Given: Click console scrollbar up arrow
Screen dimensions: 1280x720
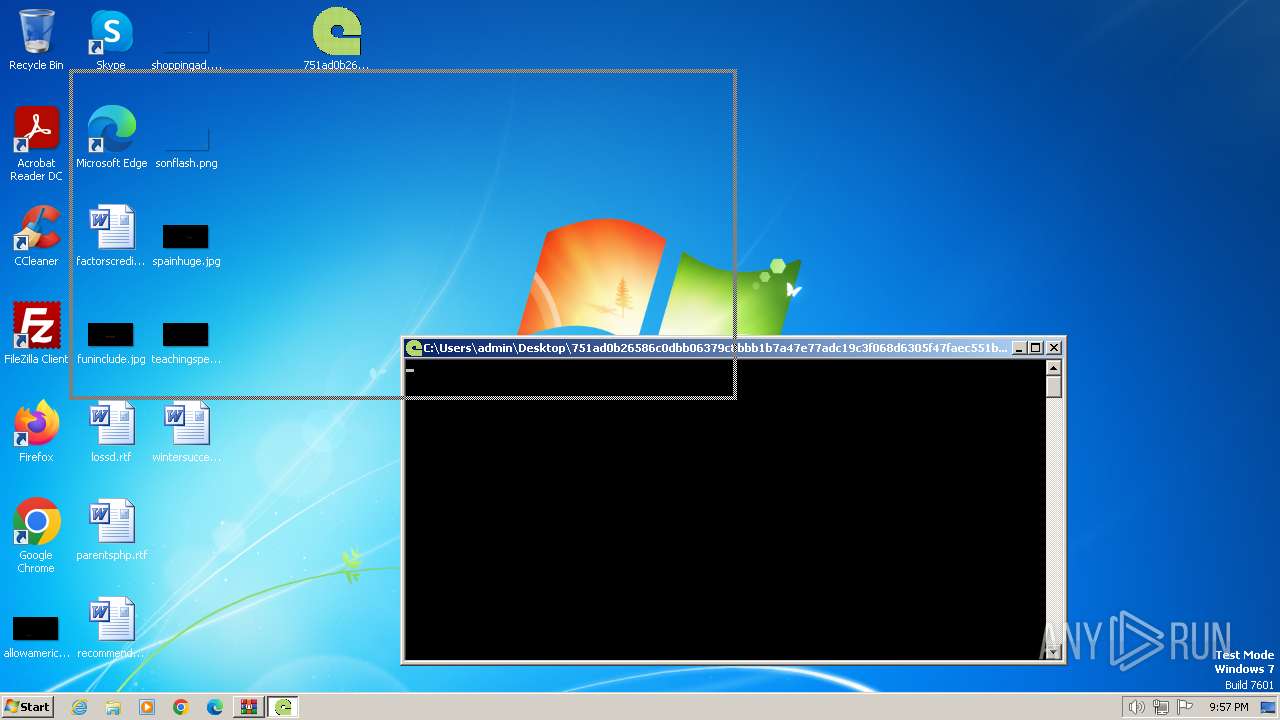Looking at the screenshot, I should click(1053, 367).
